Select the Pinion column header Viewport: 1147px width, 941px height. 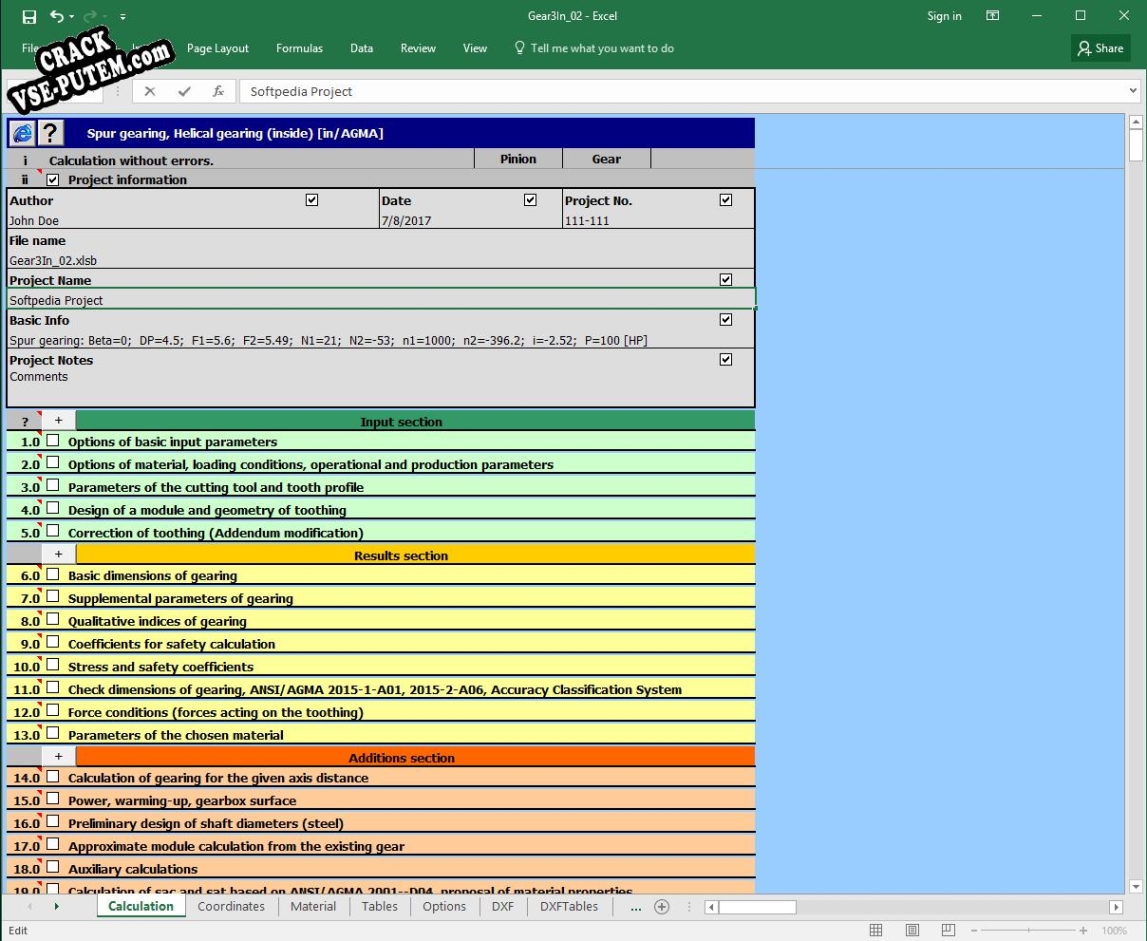click(x=518, y=159)
